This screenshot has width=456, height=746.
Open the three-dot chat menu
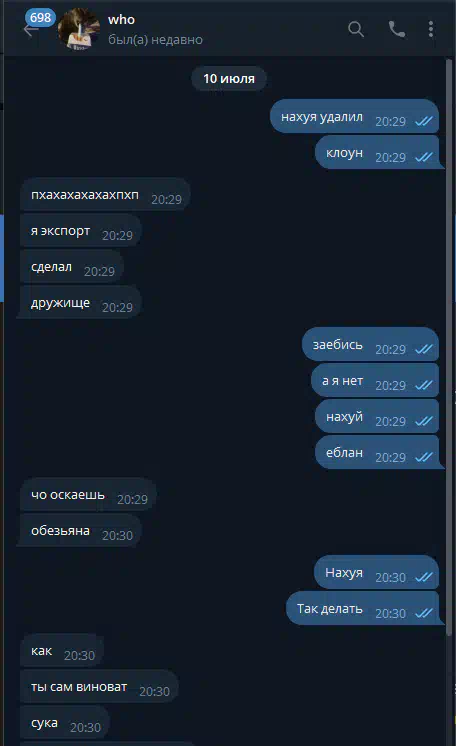coord(431,29)
